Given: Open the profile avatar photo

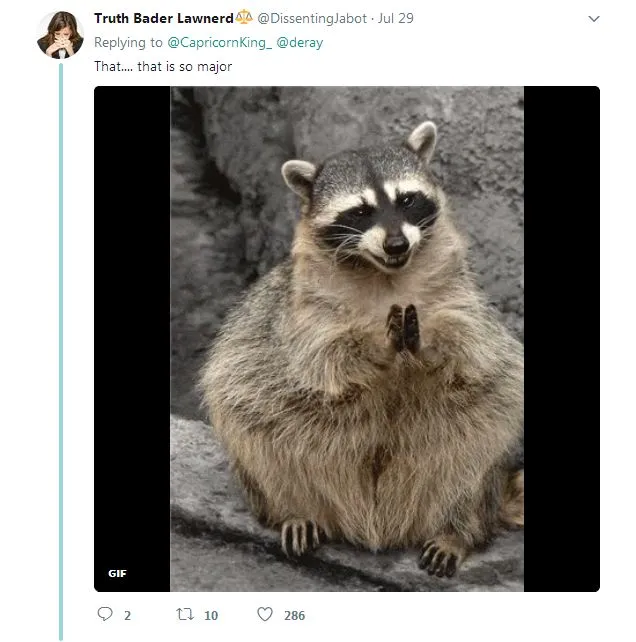Looking at the screenshot, I should pos(60,35).
